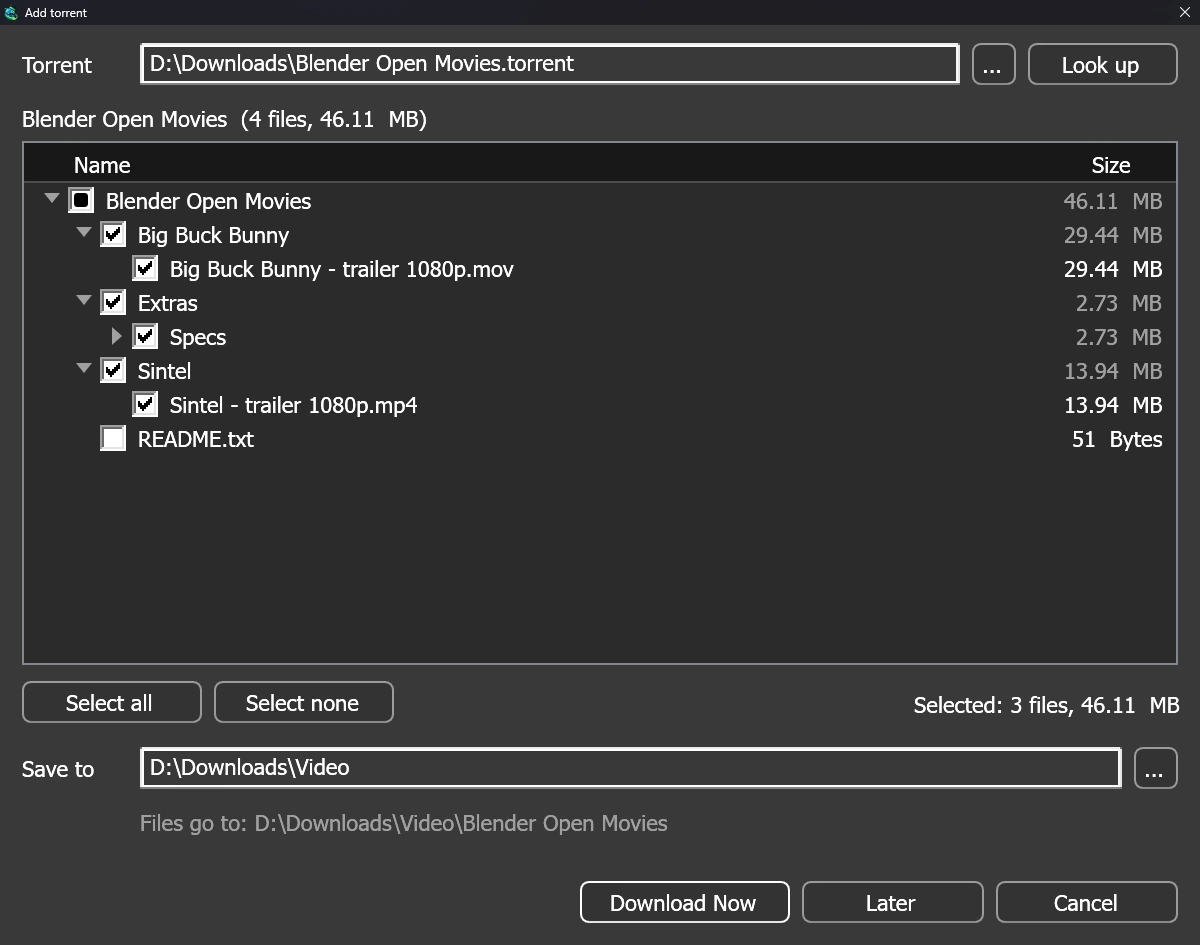Click the 46.11 MB root size value
Image resolution: width=1200 pixels, height=945 pixels.
(1113, 201)
